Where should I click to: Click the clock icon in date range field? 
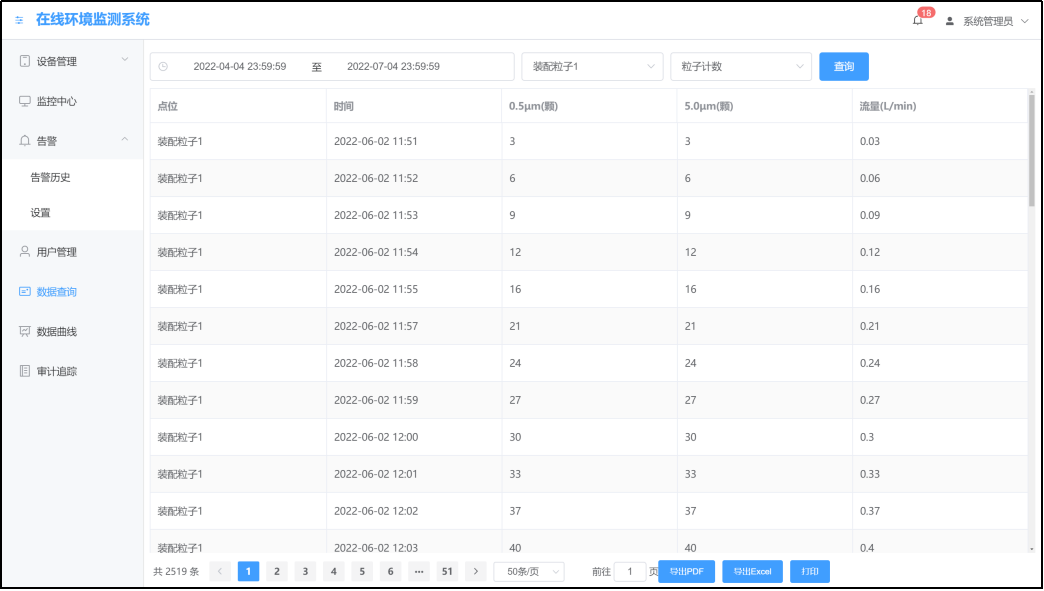coord(163,67)
